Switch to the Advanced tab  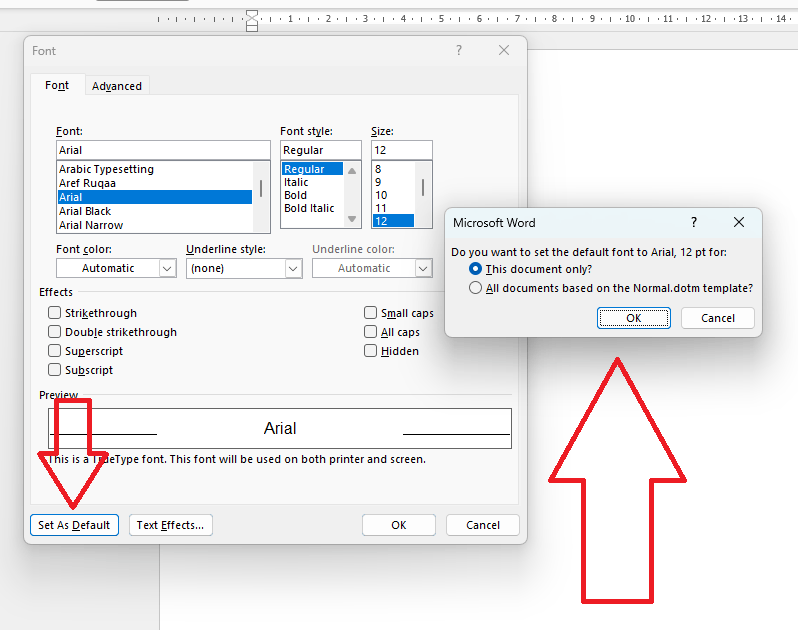click(117, 86)
